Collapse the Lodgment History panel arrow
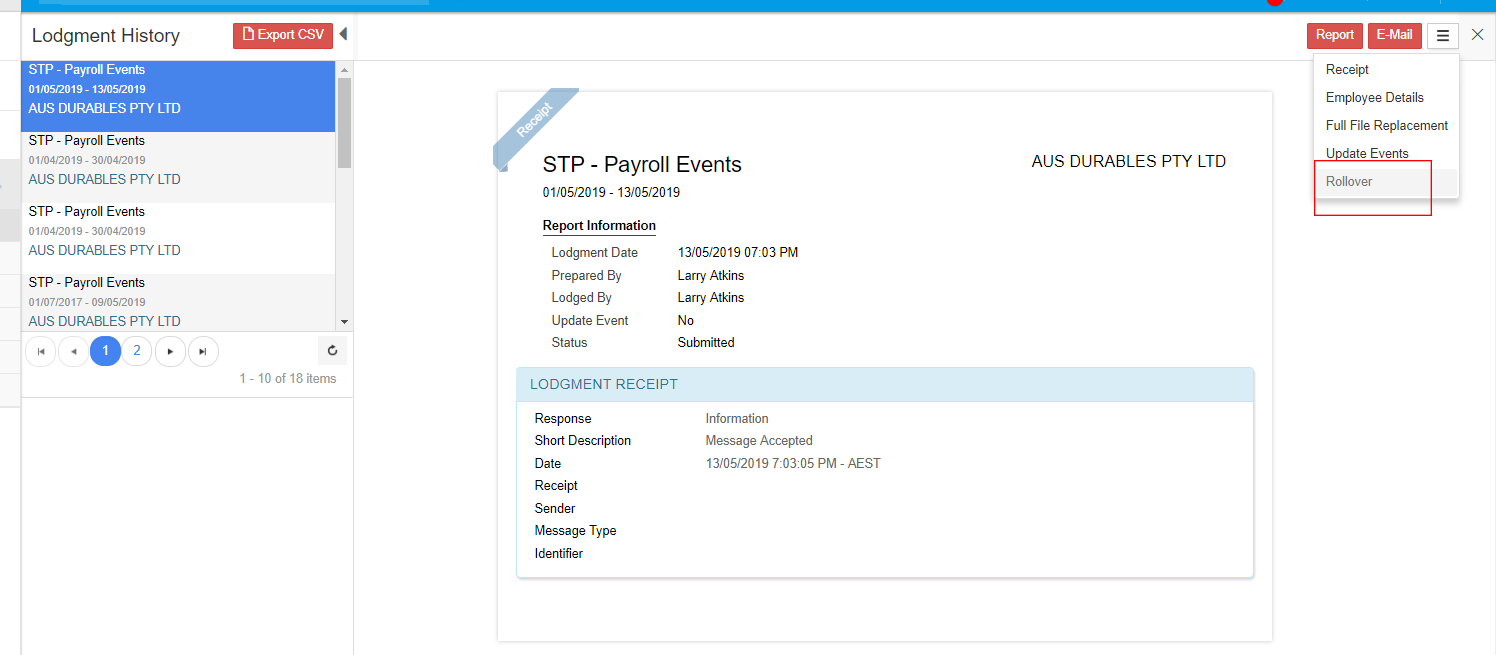The height and width of the screenshot is (655, 1496). click(x=343, y=35)
